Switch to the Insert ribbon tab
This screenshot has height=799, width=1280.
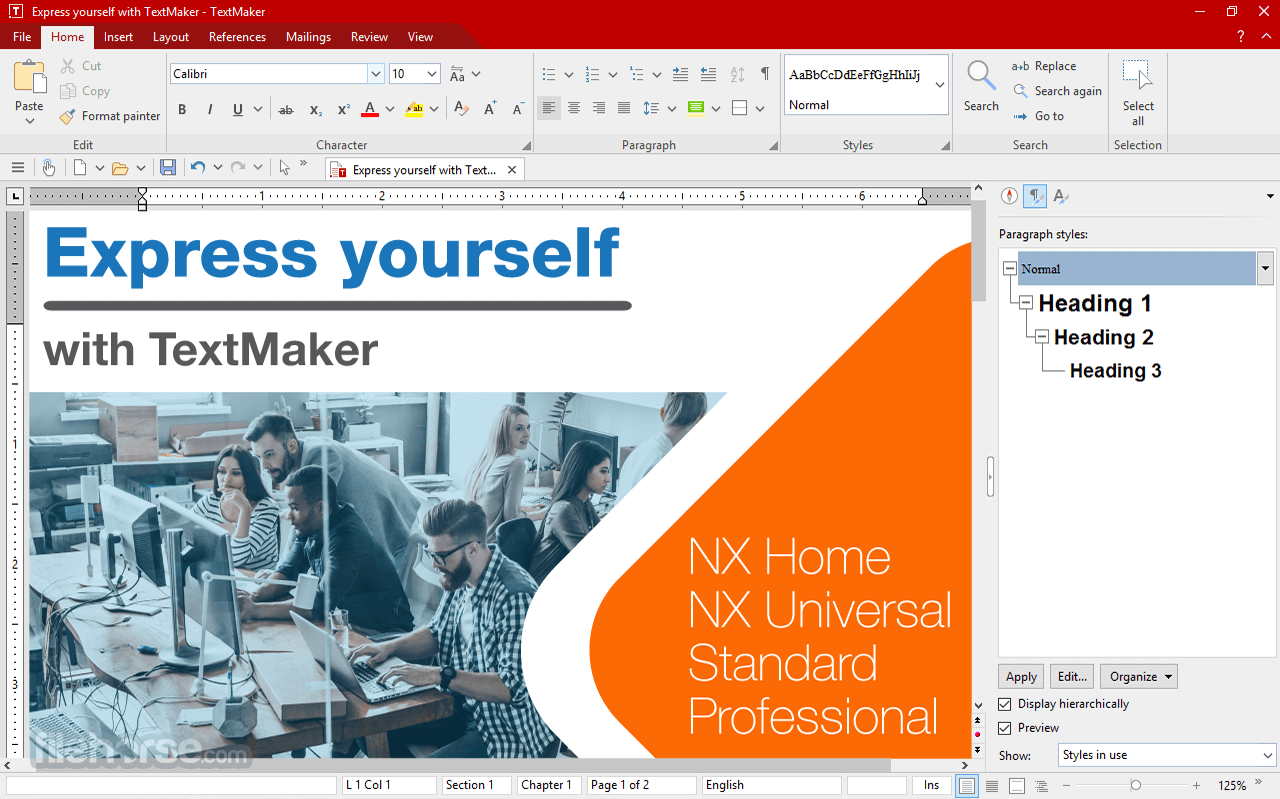pos(118,37)
